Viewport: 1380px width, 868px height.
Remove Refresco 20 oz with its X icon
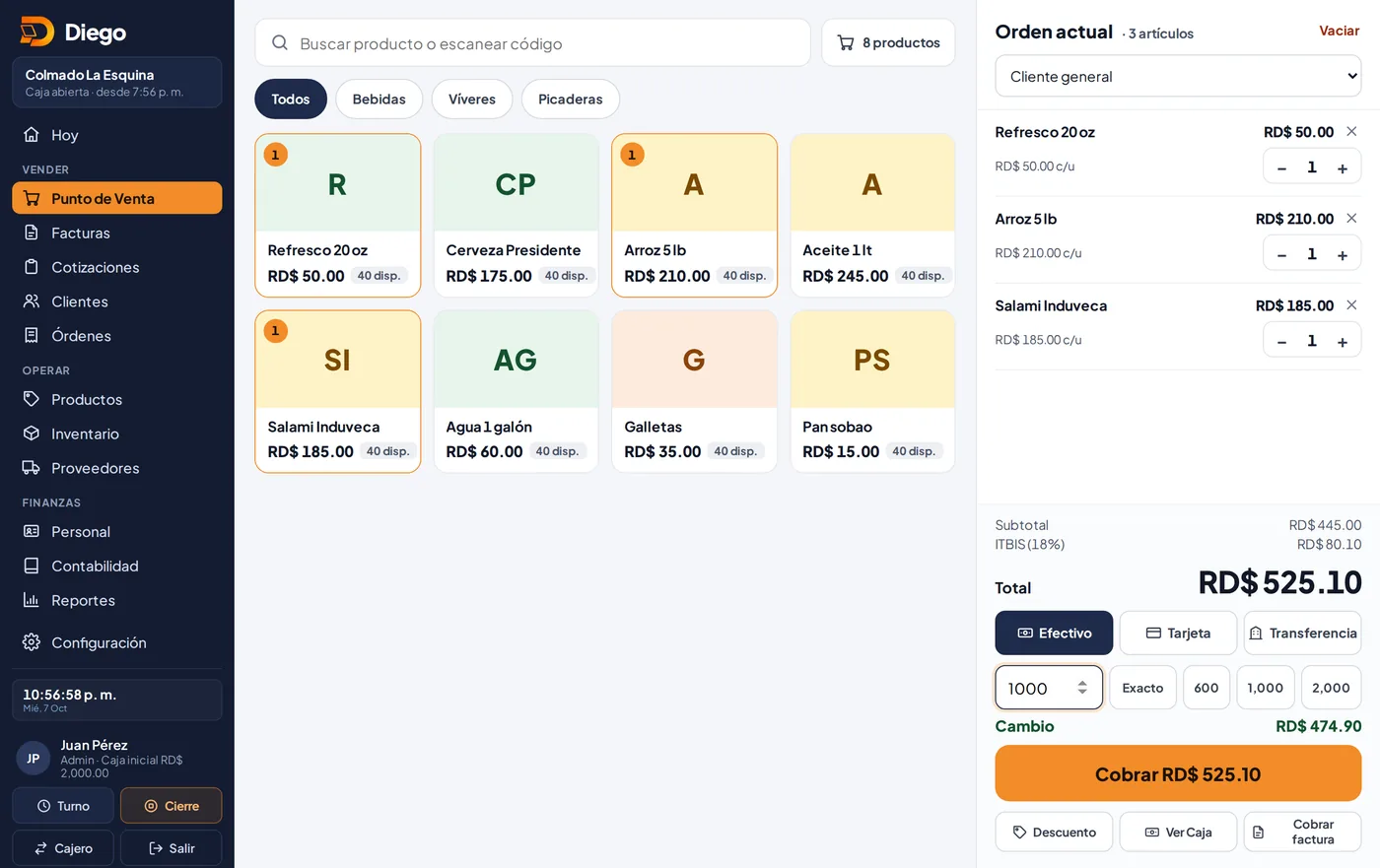click(1351, 132)
